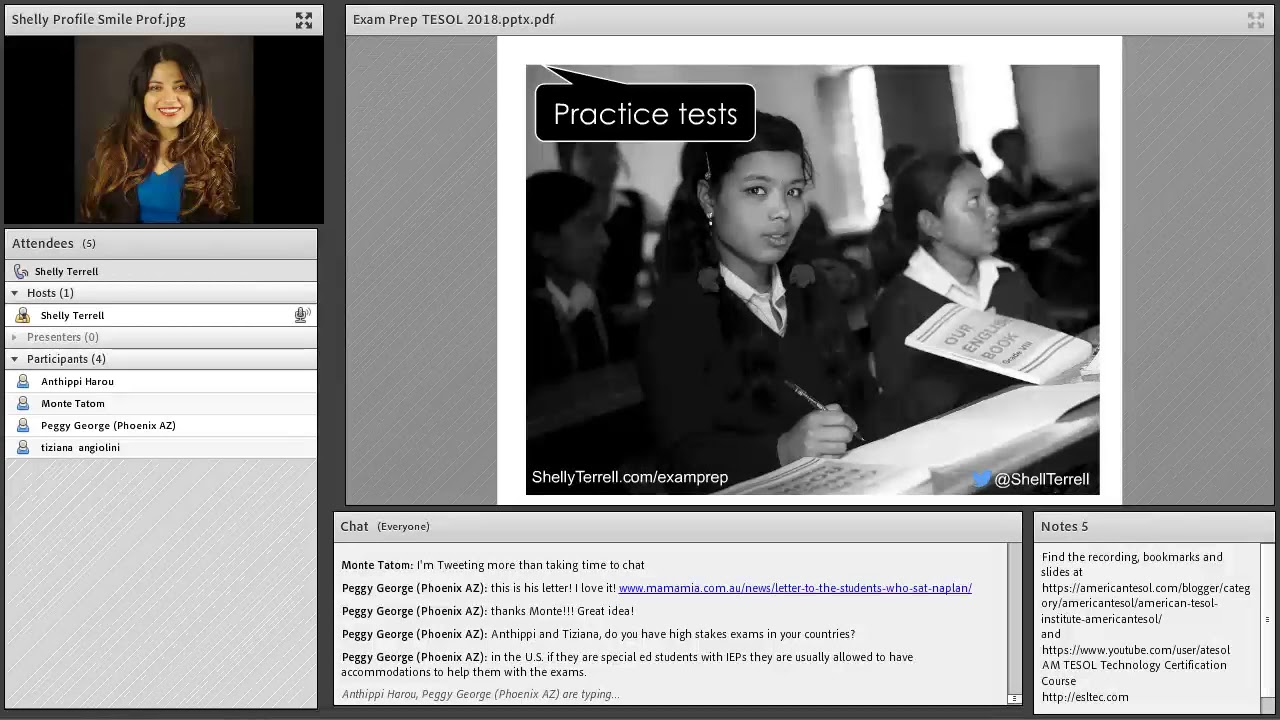Viewport: 1280px width, 720px height.
Task: Collapse the Participants (4) group
Action: [14, 359]
